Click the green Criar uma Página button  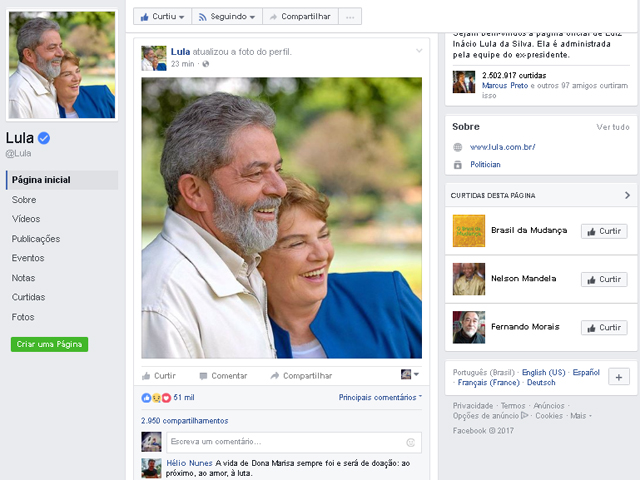tap(50, 344)
